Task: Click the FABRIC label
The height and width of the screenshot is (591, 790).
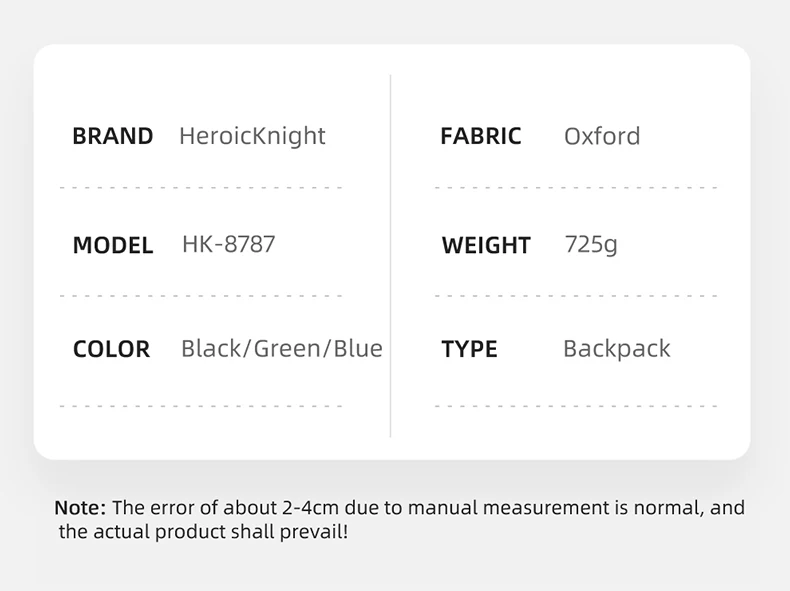Action: pyautogui.click(x=481, y=136)
